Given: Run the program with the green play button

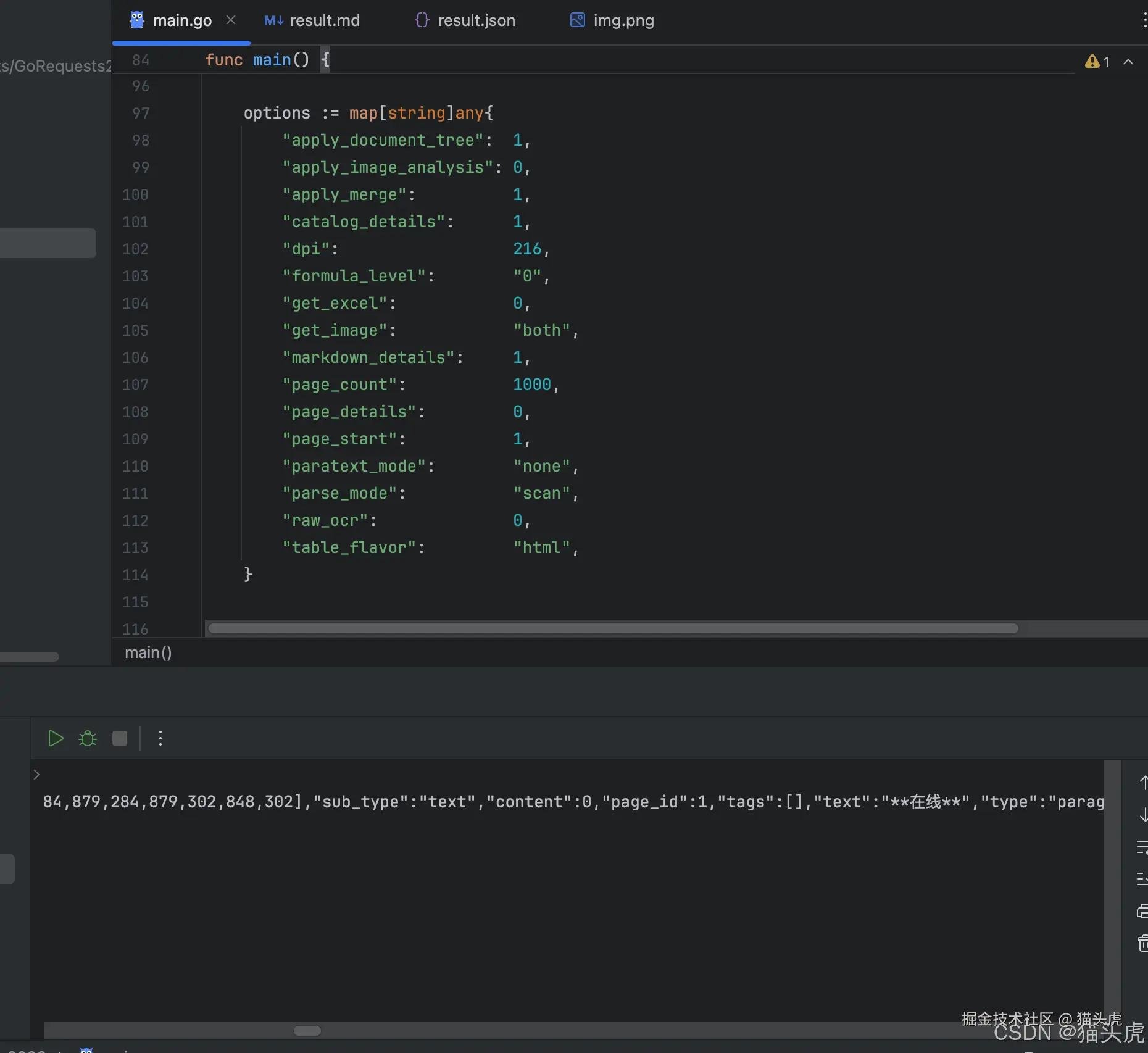Looking at the screenshot, I should tap(56, 738).
